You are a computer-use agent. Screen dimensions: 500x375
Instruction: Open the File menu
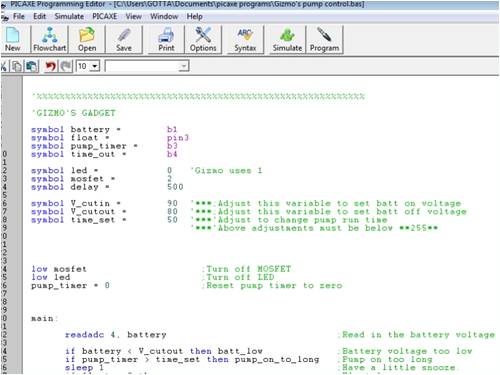pyautogui.click(x=19, y=16)
